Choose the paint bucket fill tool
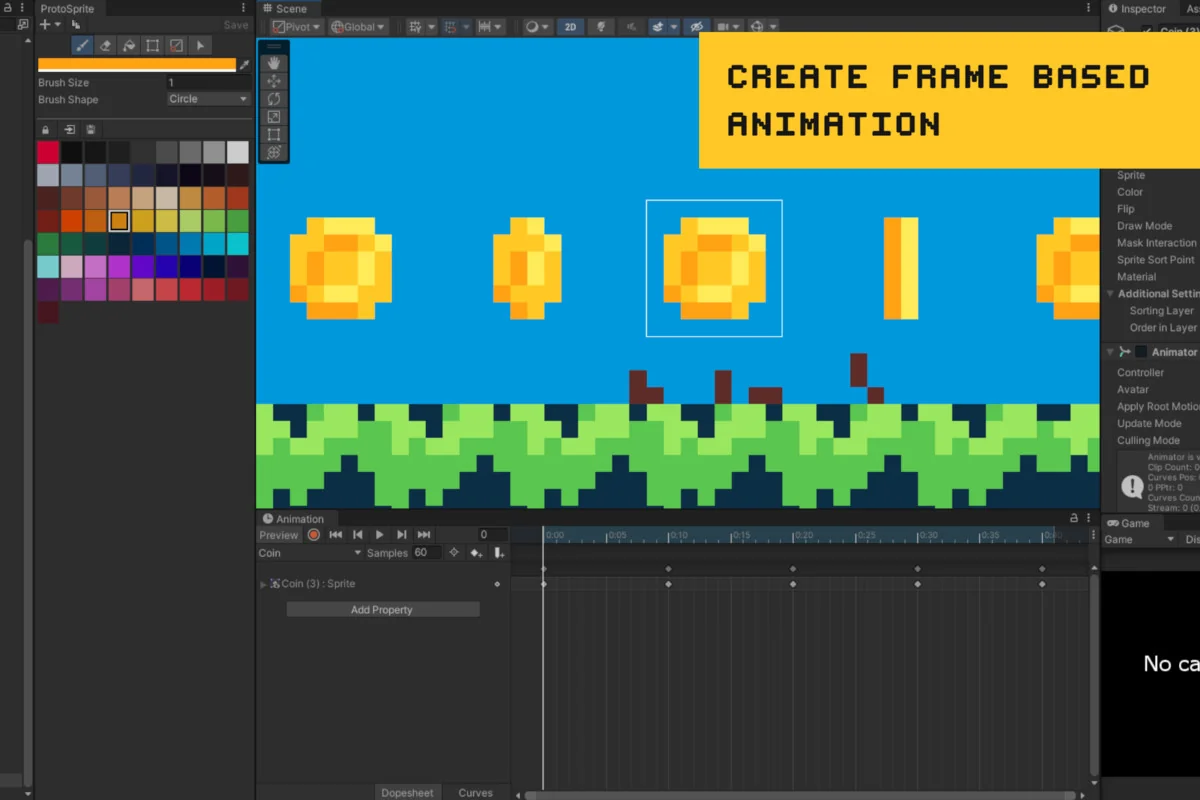This screenshot has height=800, width=1200. tap(129, 46)
